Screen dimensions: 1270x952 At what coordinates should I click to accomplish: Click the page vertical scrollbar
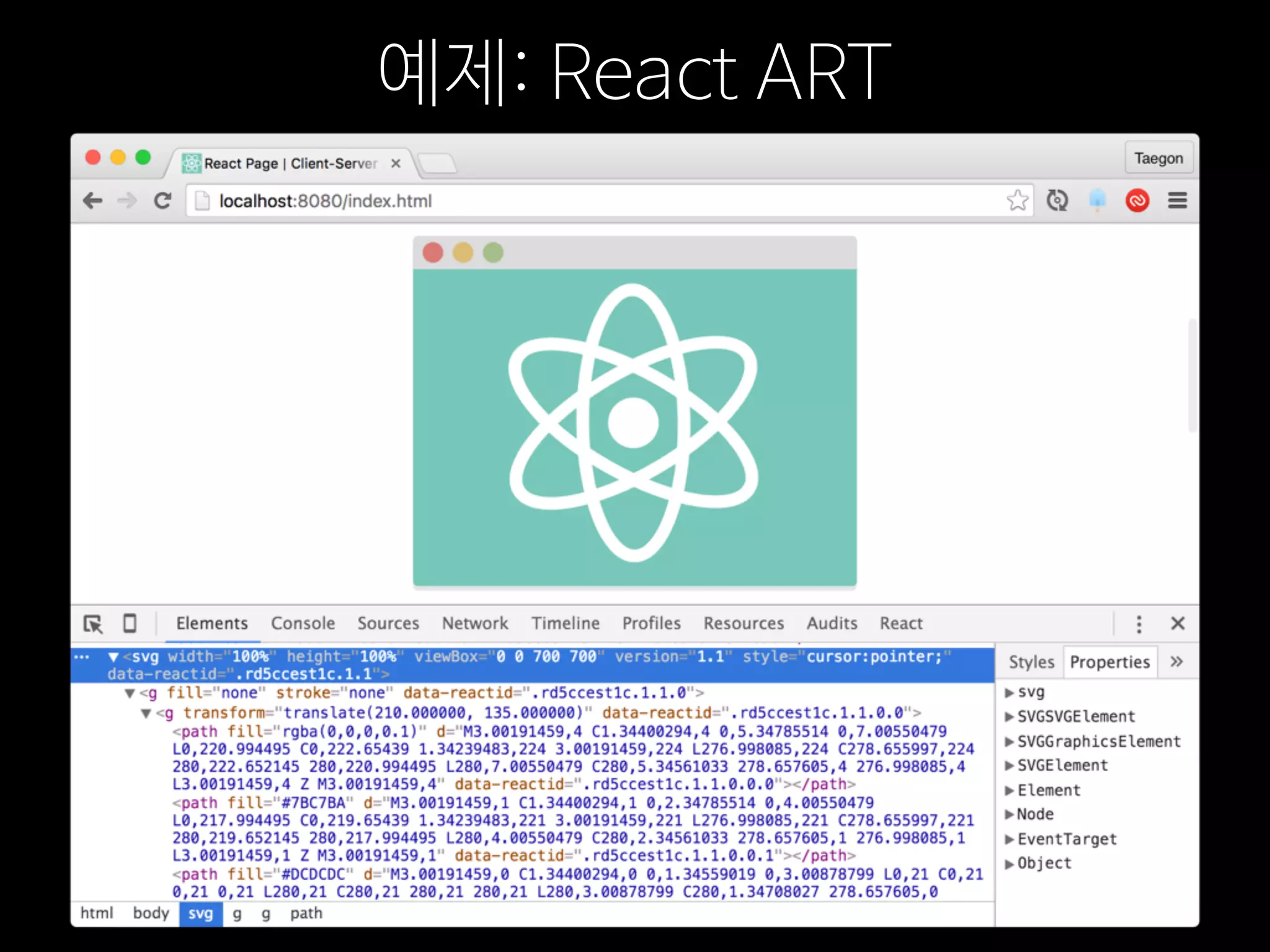(1192, 376)
